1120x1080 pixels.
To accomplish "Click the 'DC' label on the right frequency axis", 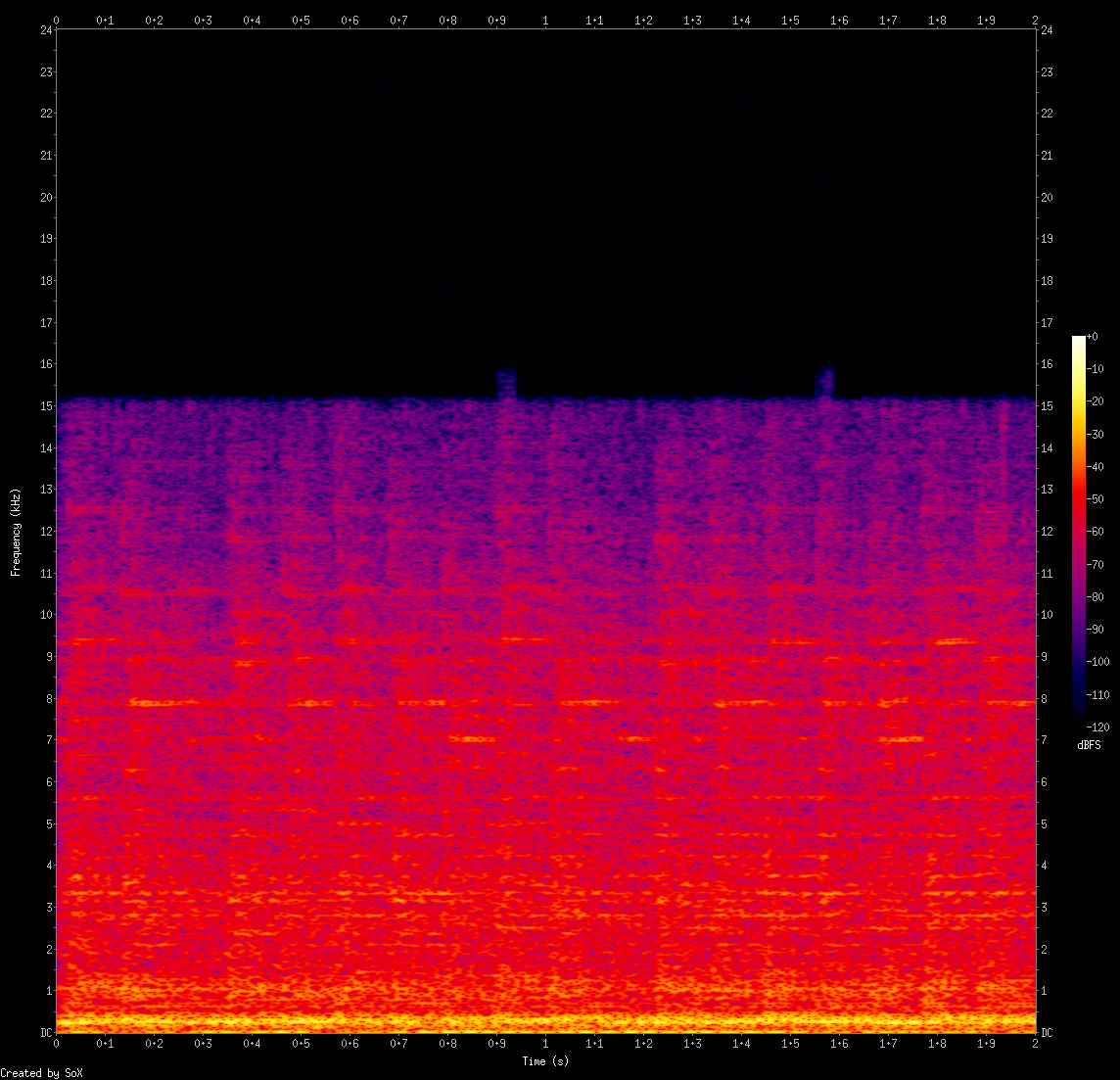I will [x=1047, y=1033].
